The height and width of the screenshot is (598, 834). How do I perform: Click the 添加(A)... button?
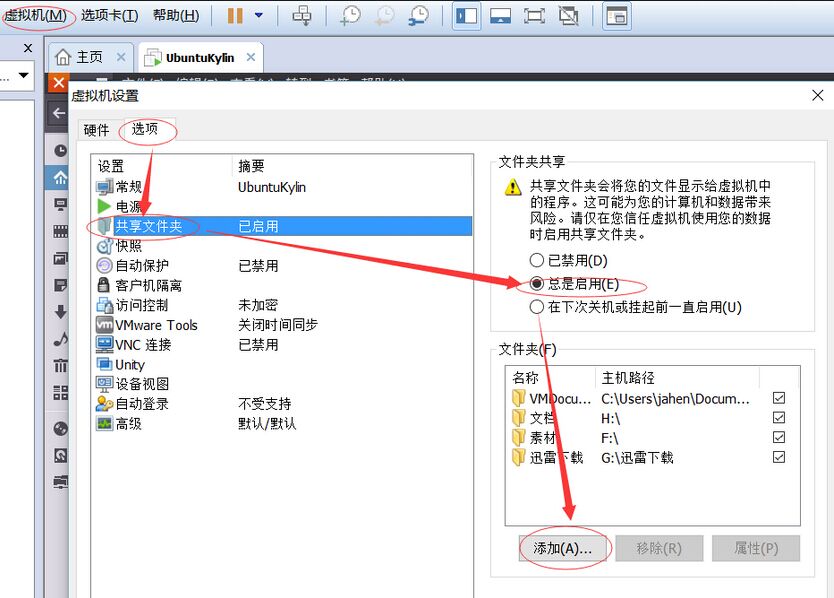(563, 548)
